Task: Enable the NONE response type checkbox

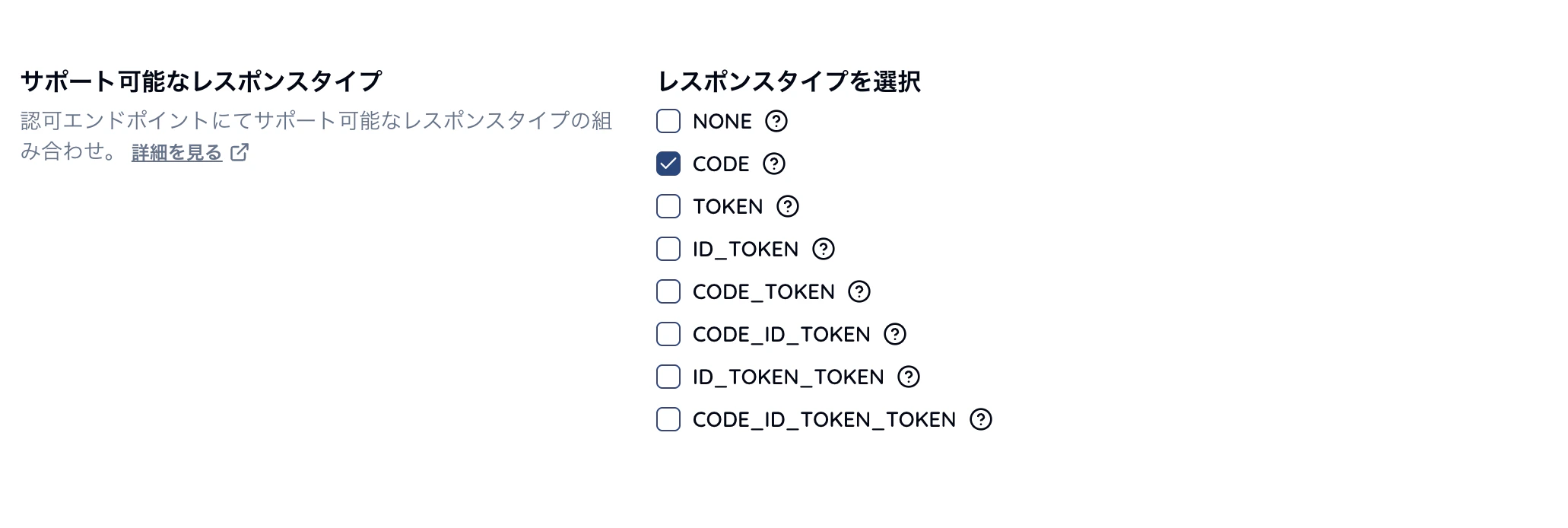Action: pos(668,121)
